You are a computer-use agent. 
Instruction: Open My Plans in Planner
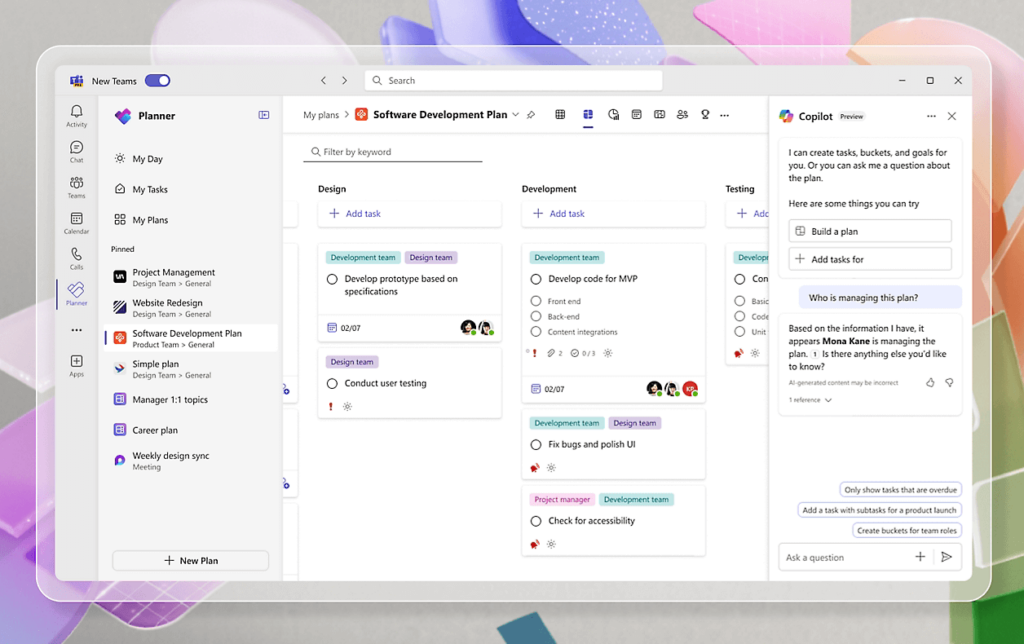point(191,220)
